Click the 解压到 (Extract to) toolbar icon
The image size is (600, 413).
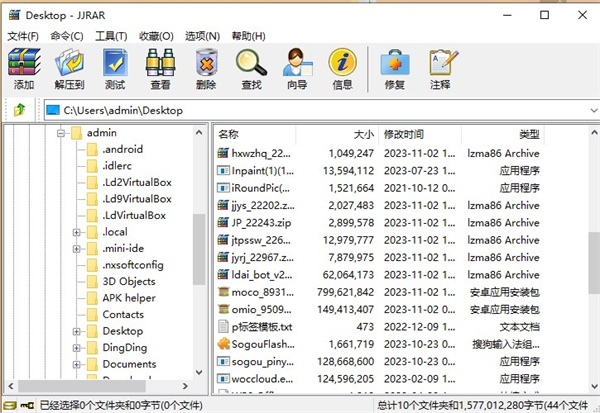click(x=69, y=62)
